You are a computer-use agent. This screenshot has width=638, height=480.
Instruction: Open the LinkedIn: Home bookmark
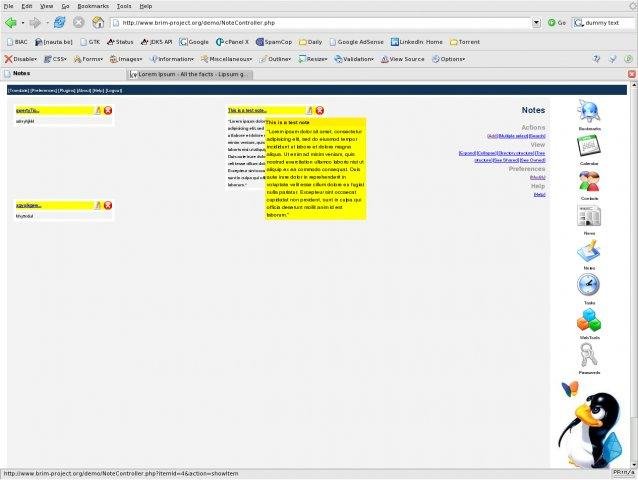point(417,42)
